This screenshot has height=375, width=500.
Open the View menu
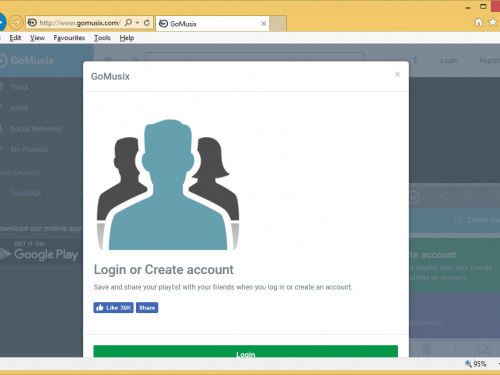(37, 38)
